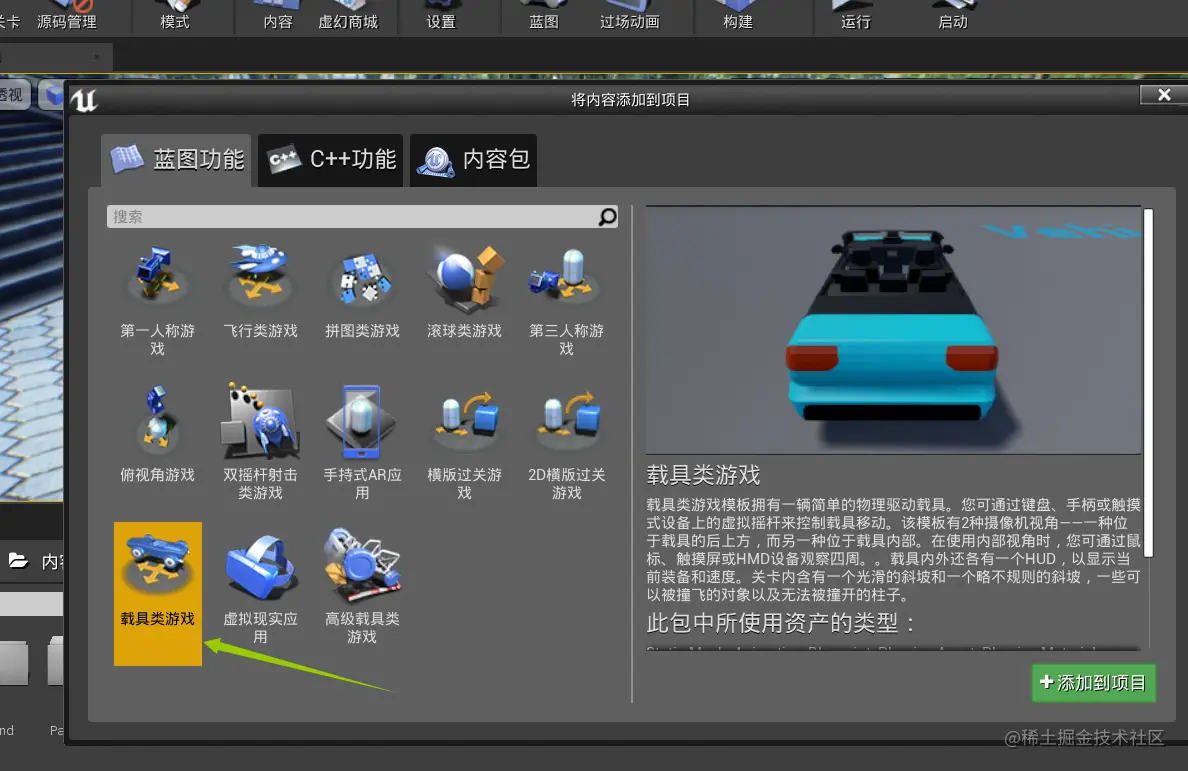Switch to the C++功能 tab
Viewport: 1188px width, 771px height.
point(330,160)
